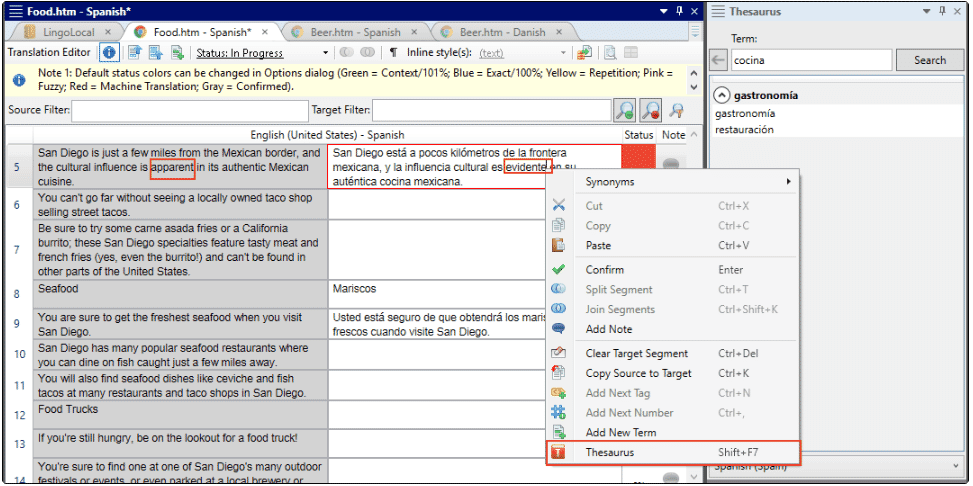Click the Split Segment icon in toolbar
The image size is (973, 486).
(347, 53)
